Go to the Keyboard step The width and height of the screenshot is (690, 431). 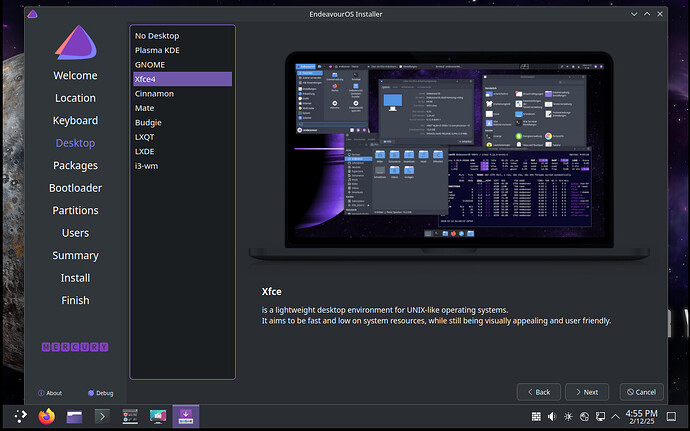pos(75,121)
